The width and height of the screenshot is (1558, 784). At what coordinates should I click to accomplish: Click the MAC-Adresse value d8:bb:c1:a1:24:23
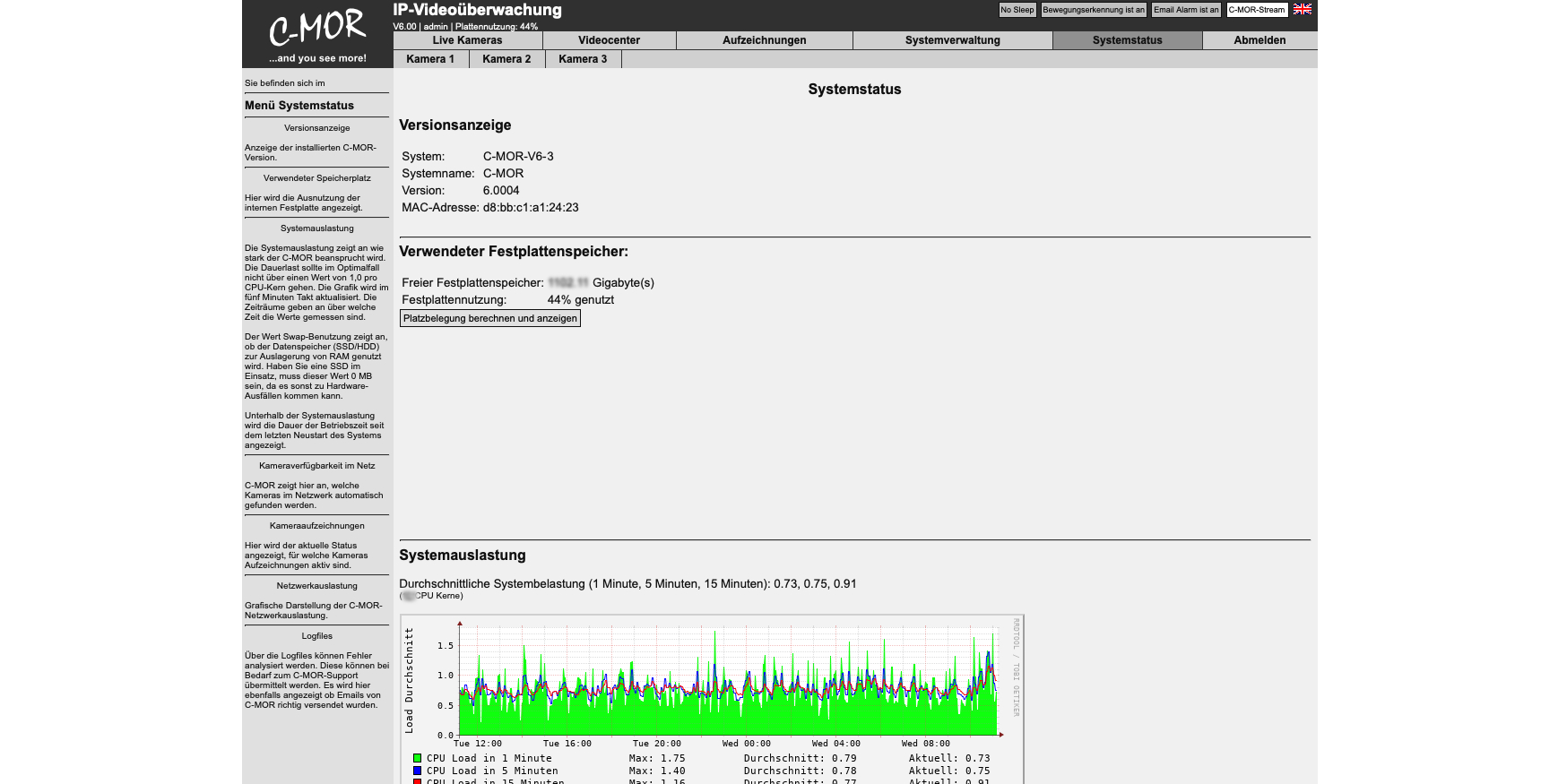coord(531,208)
